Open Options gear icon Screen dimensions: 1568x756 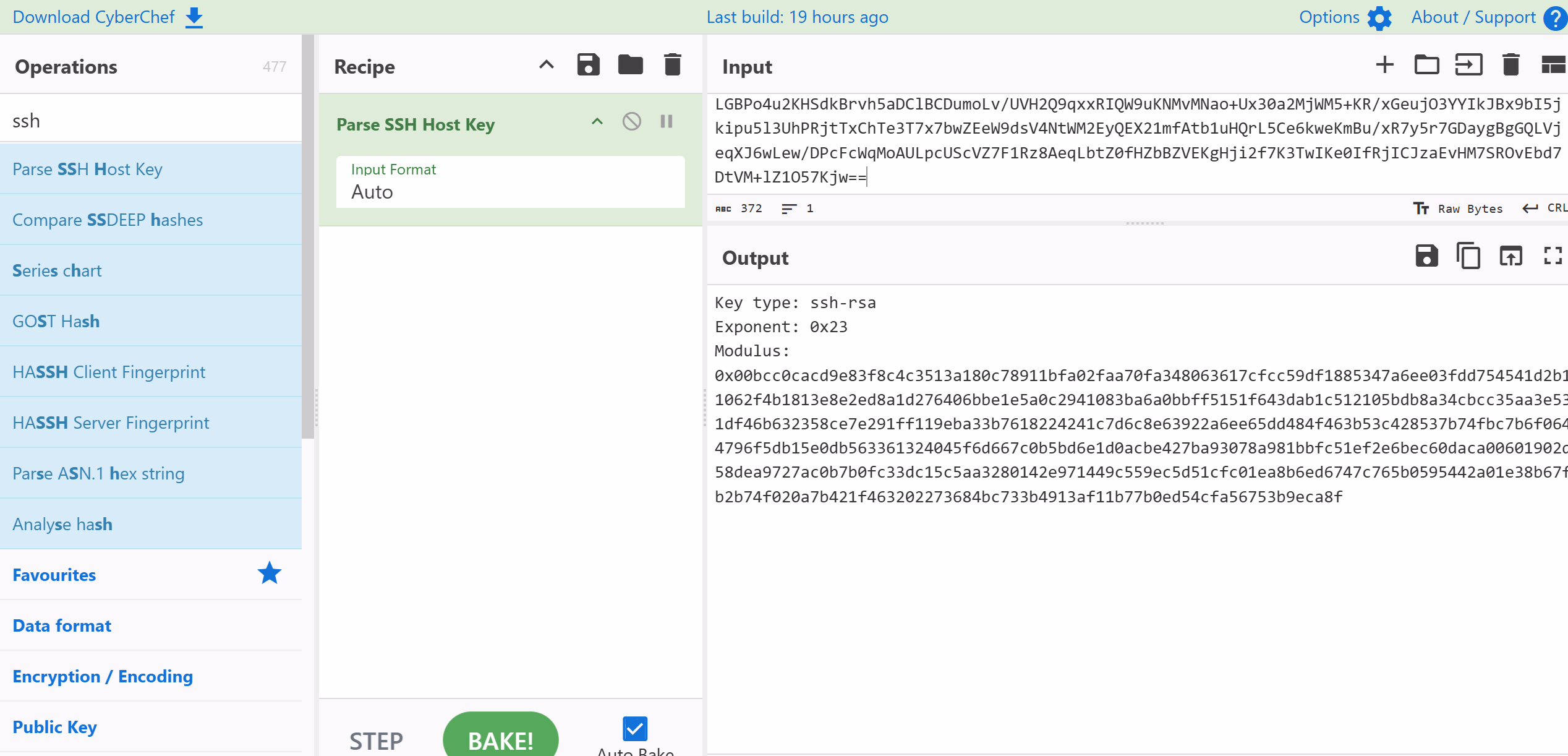[x=1379, y=17]
